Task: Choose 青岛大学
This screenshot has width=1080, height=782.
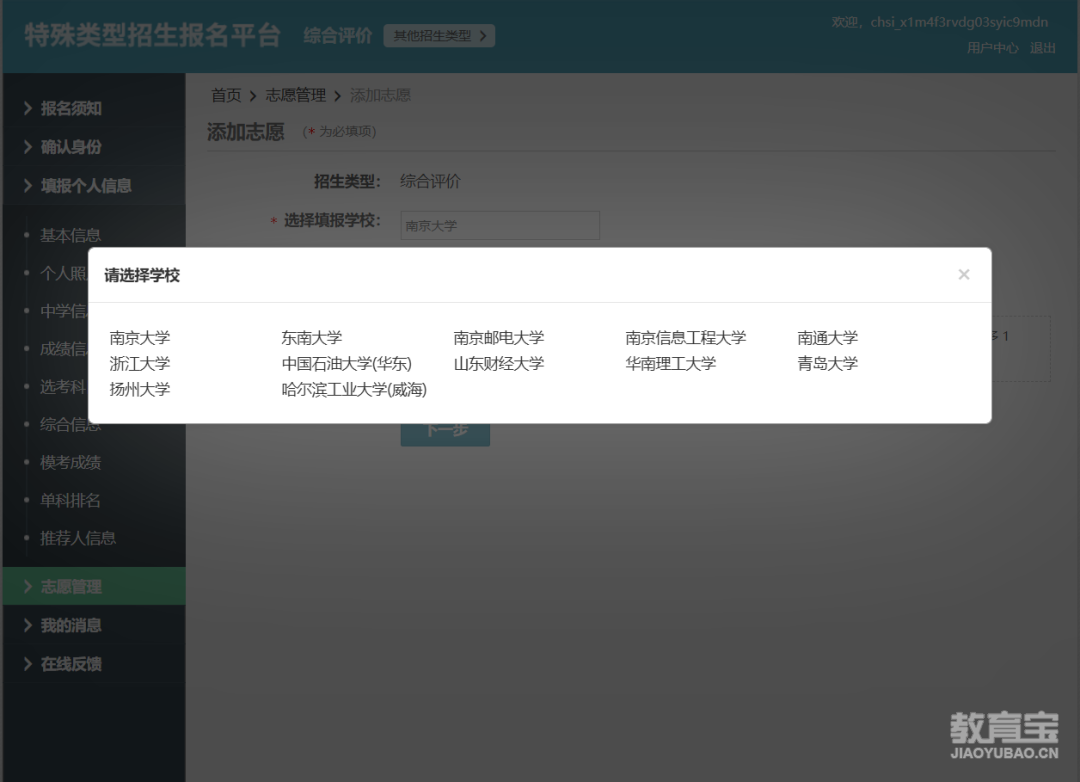Action: tap(827, 363)
